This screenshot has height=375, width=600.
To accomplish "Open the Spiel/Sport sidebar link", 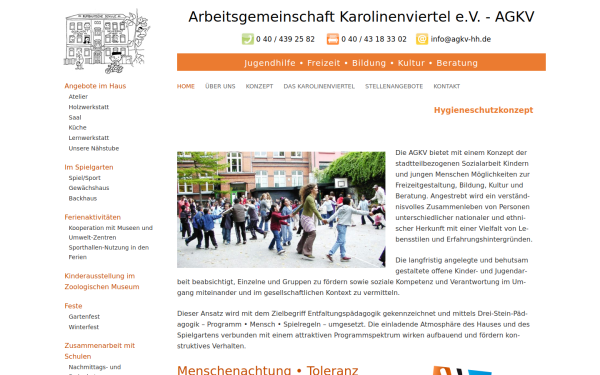I will (x=85, y=178).
